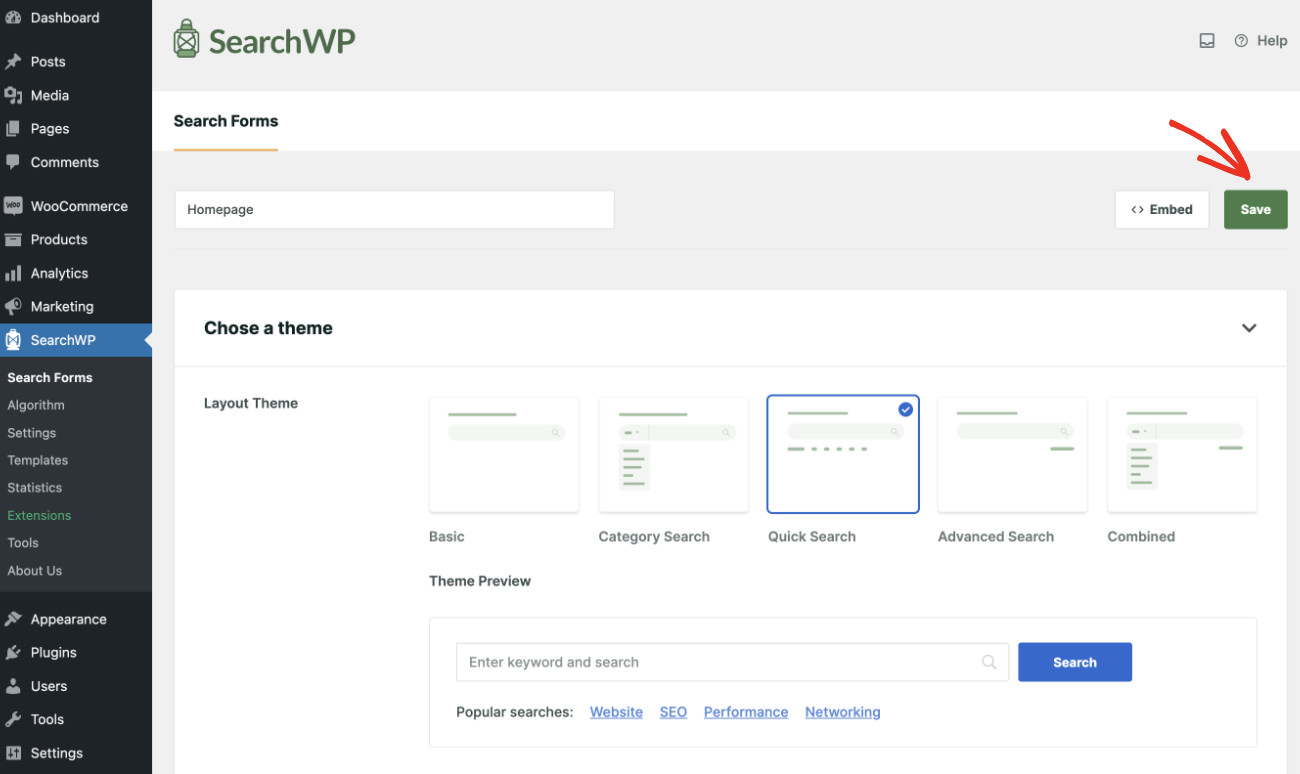Select the Combined layout theme
1300x774 pixels.
[1181, 454]
